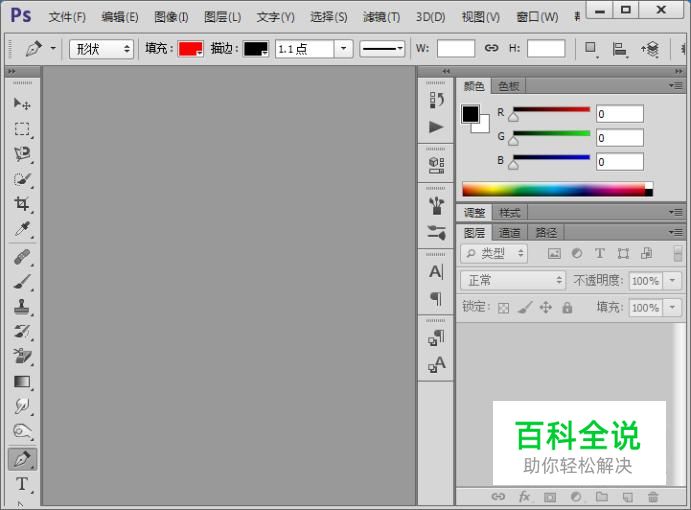This screenshot has width=691, height=510.
Task: Open the 不透明度 opacity dropdown arrow
Action: pos(672,281)
